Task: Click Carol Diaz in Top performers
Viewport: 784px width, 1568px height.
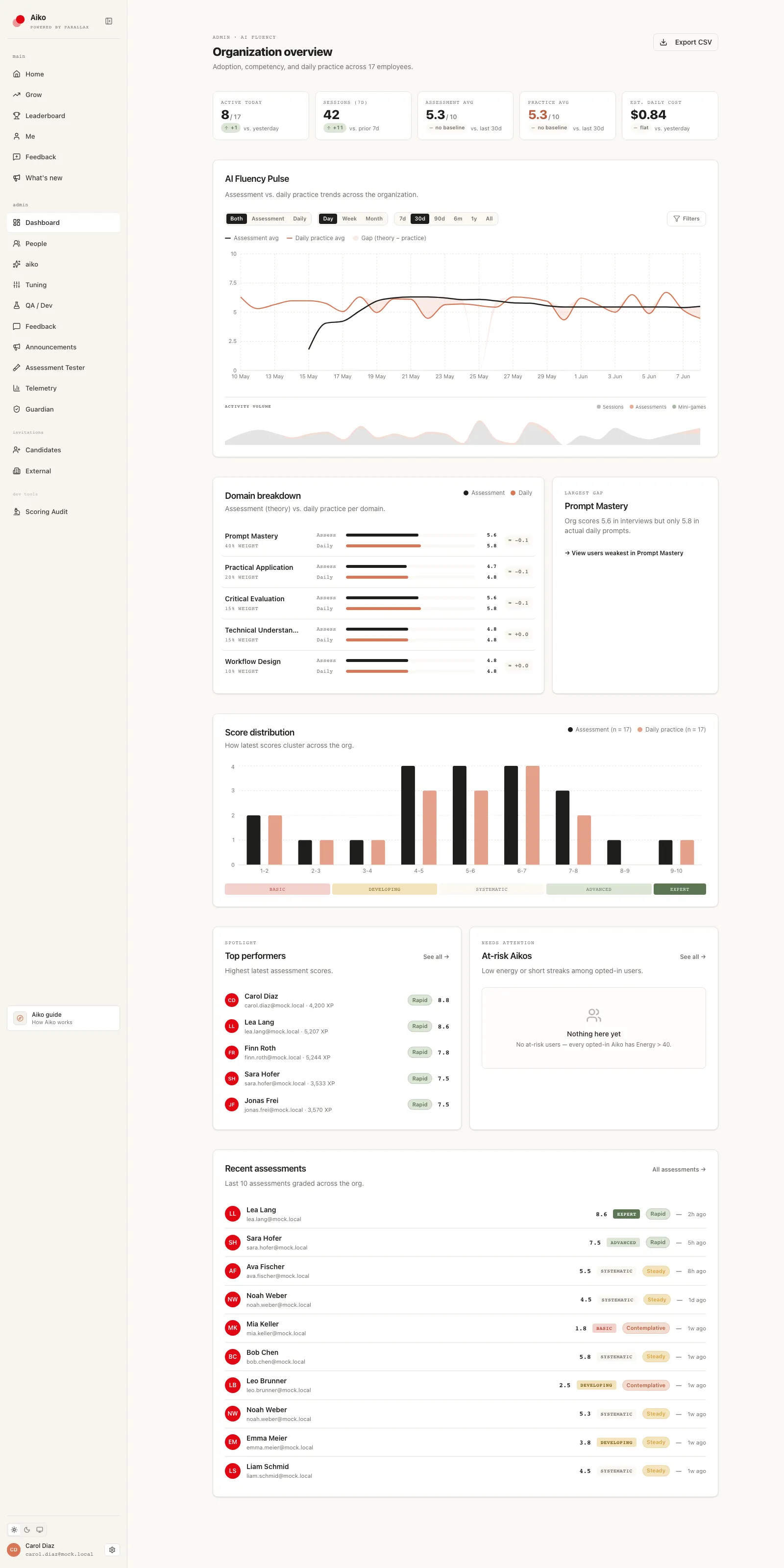Action: click(337, 1000)
